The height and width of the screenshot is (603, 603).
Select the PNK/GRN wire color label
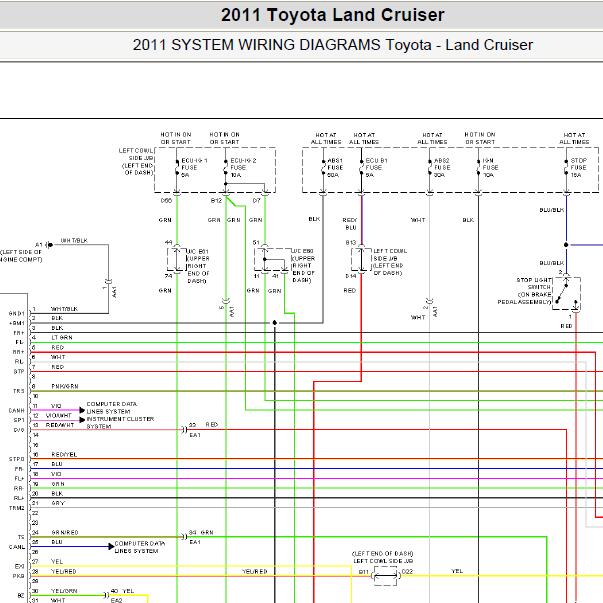(x=65, y=386)
